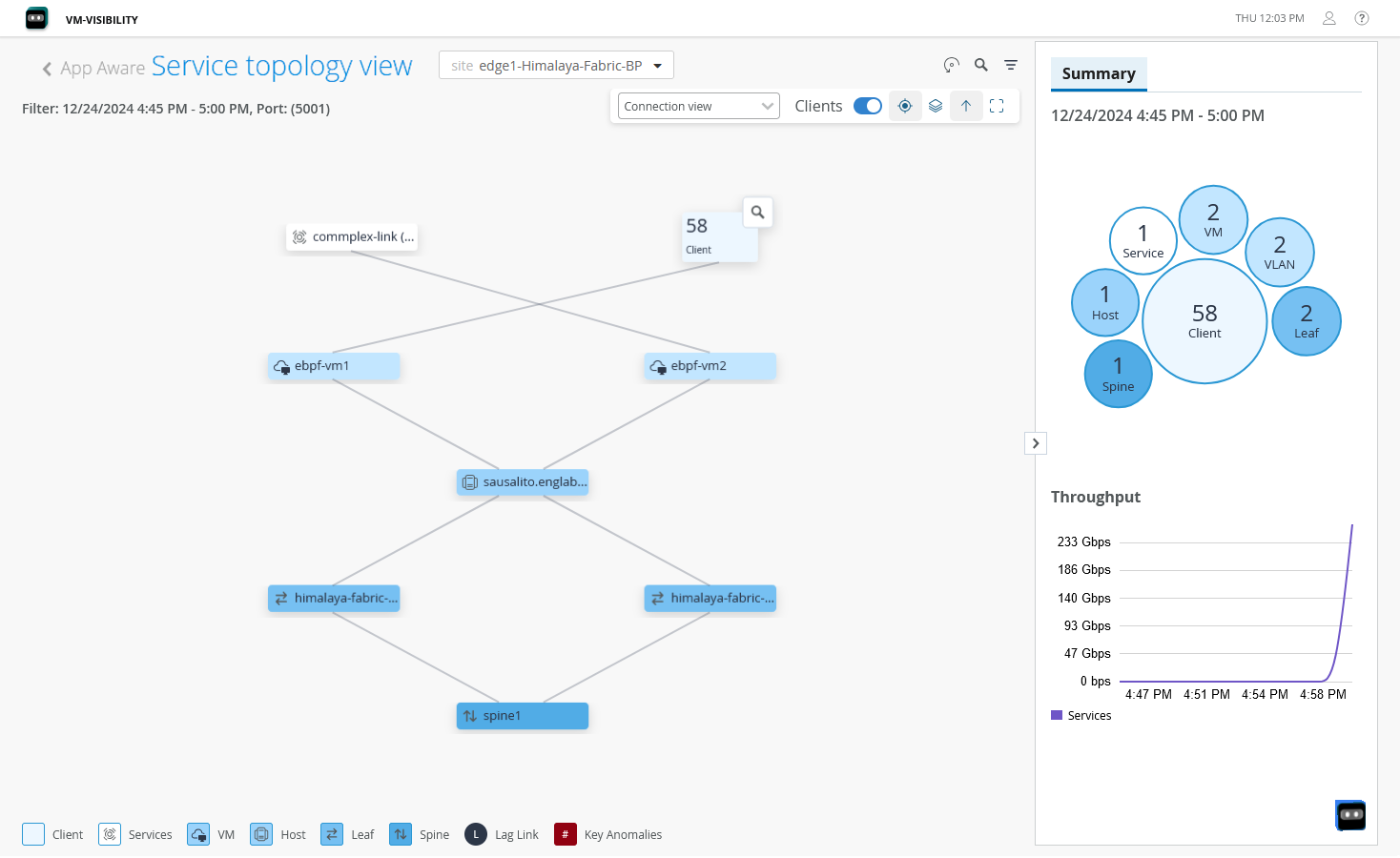Click the Host legend icon
The width and height of the screenshot is (1400, 858).
point(261,834)
